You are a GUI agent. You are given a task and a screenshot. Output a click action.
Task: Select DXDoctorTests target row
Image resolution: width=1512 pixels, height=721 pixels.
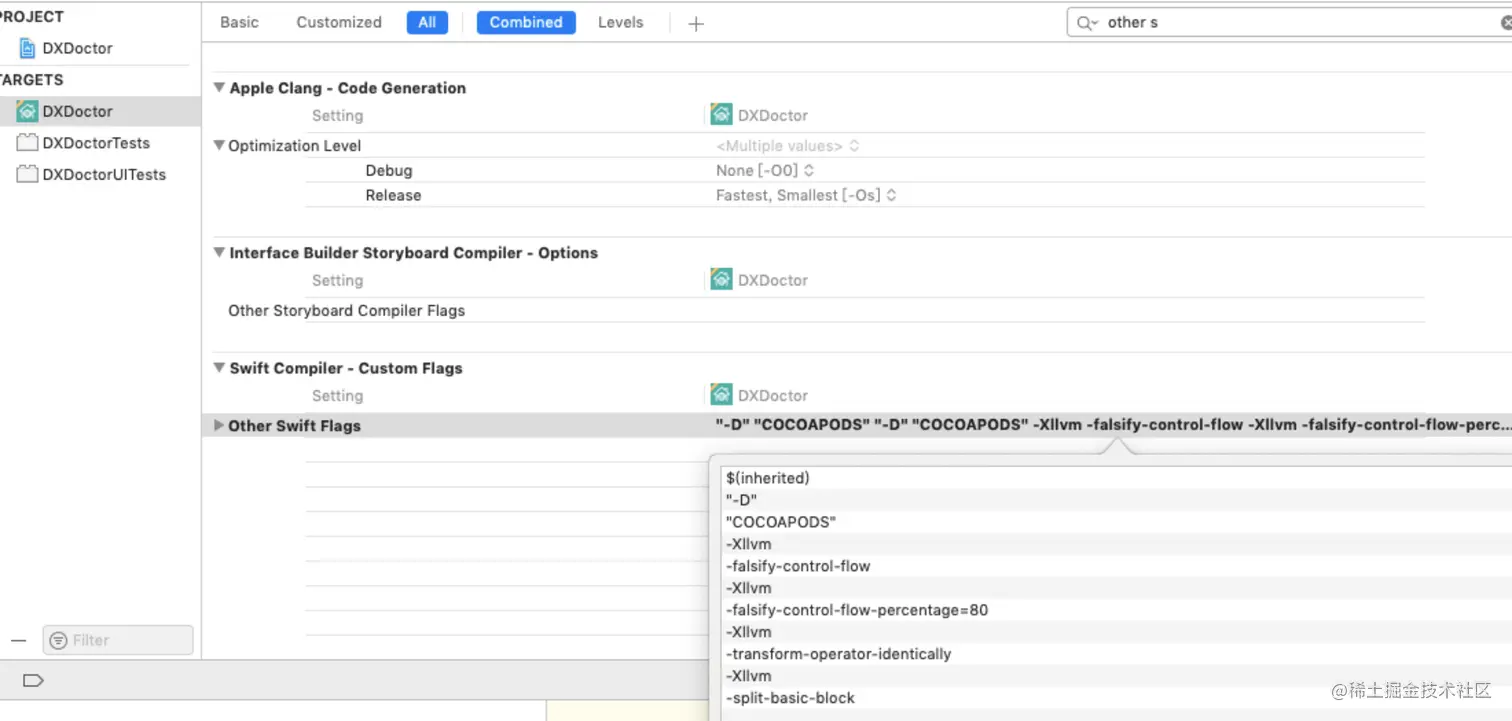point(100,143)
